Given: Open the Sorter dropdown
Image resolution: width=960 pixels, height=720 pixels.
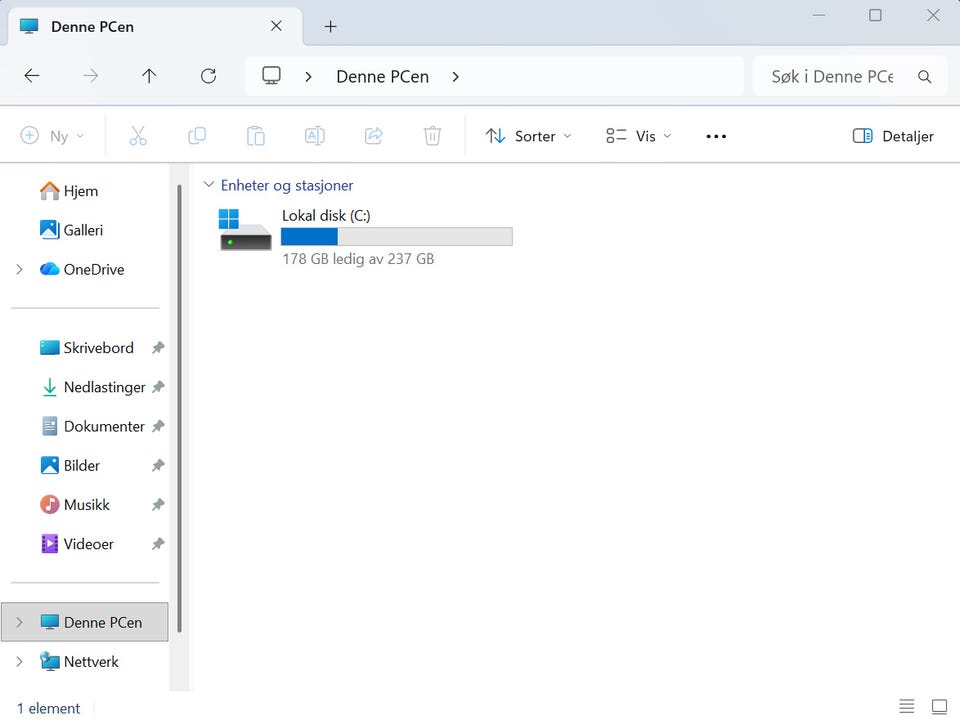Looking at the screenshot, I should coord(529,136).
